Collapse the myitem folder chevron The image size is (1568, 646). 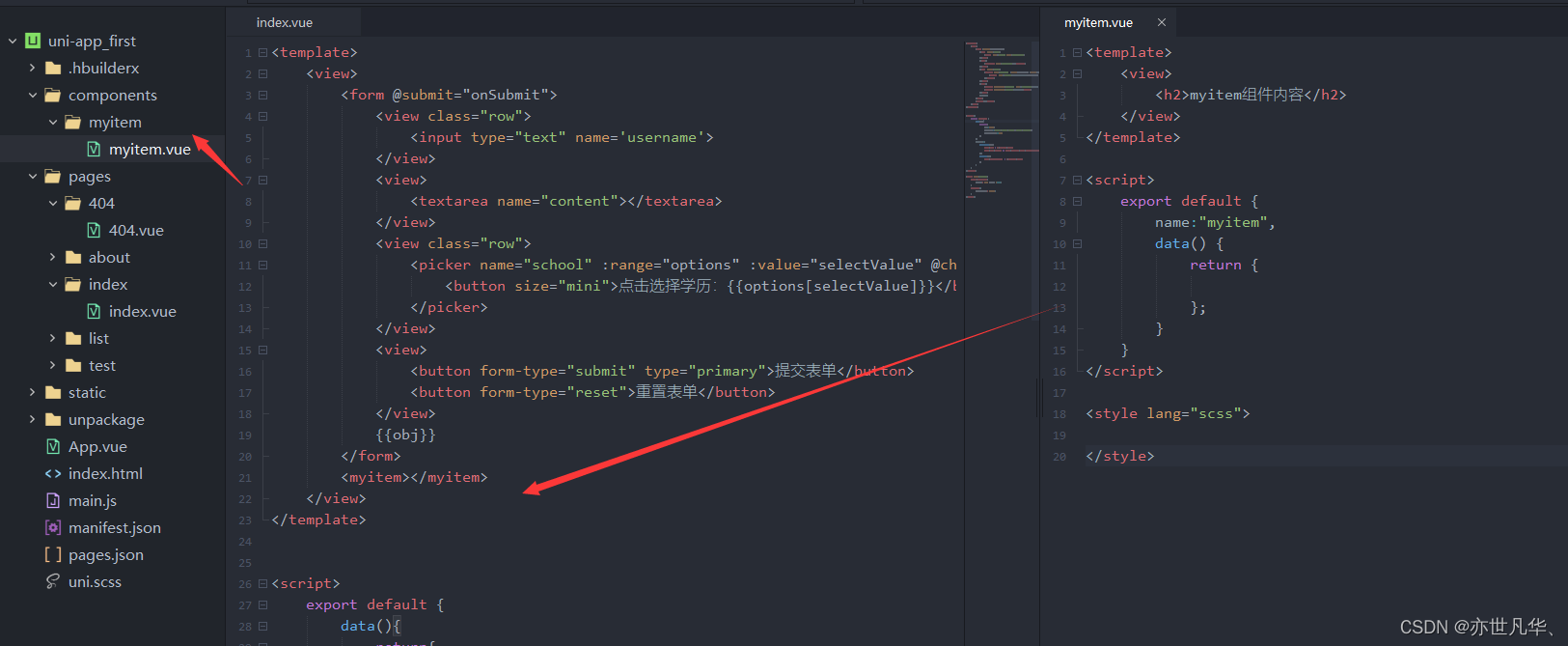click(x=53, y=123)
